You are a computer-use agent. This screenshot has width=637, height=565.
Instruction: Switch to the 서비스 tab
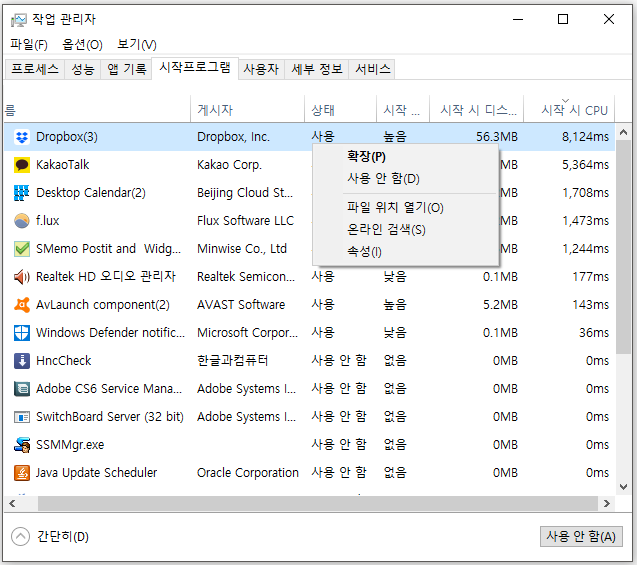(x=373, y=69)
